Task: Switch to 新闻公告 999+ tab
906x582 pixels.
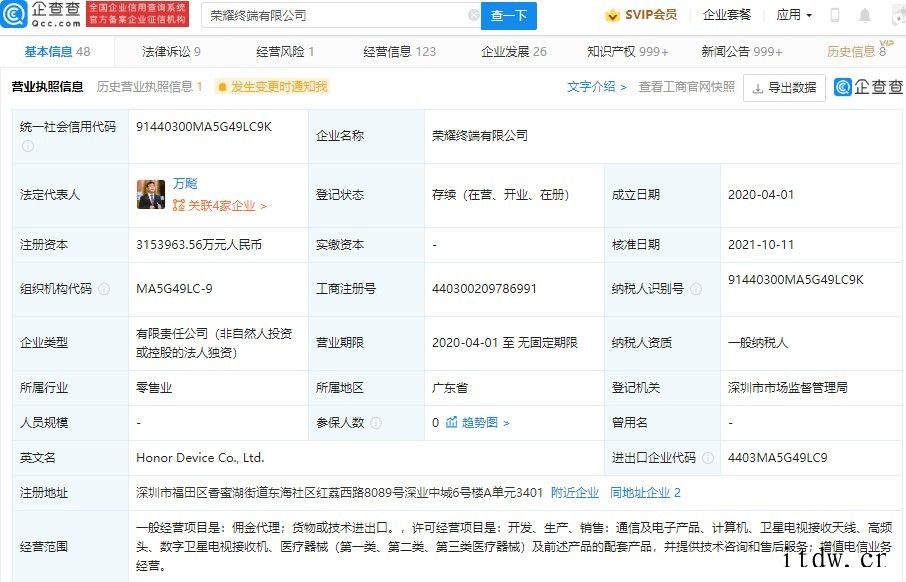Action: 742,51
